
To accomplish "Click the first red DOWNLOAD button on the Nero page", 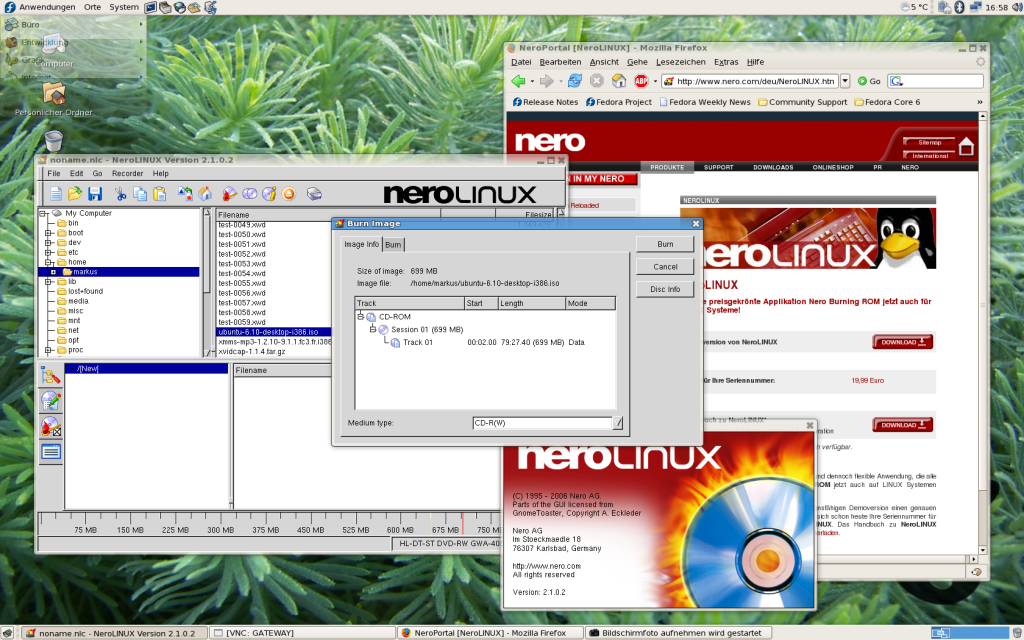I will 902,342.
